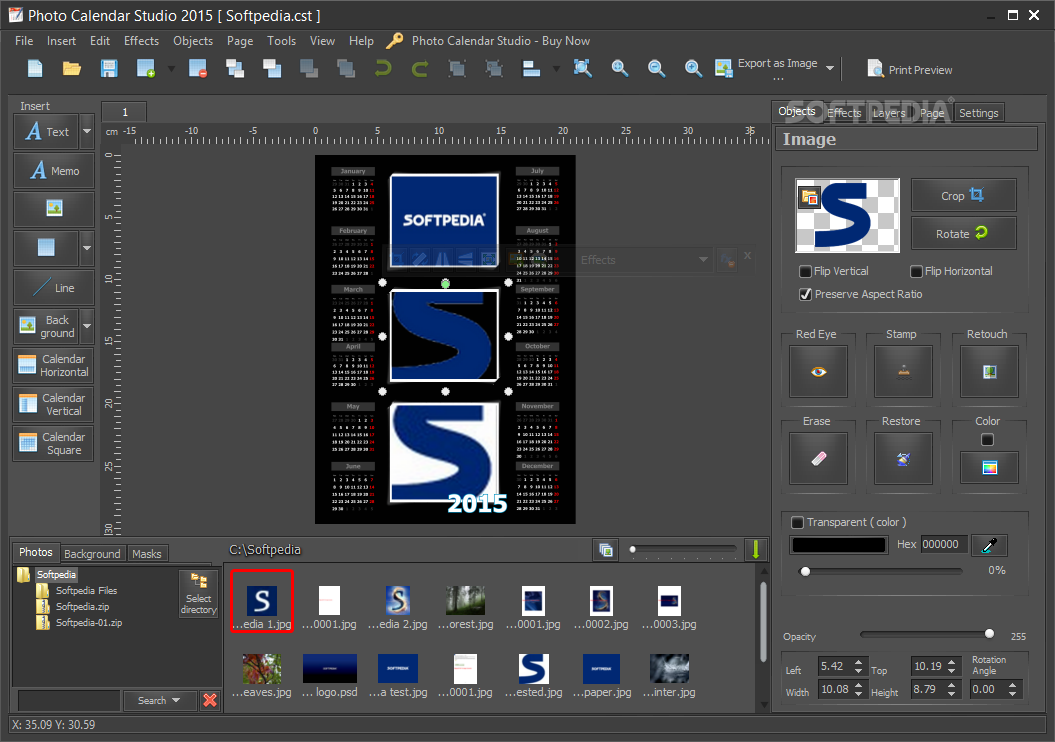Viewport: 1055px width, 742px height.
Task: Select the ...eaves.jpg thumbnail
Action: coord(262,675)
